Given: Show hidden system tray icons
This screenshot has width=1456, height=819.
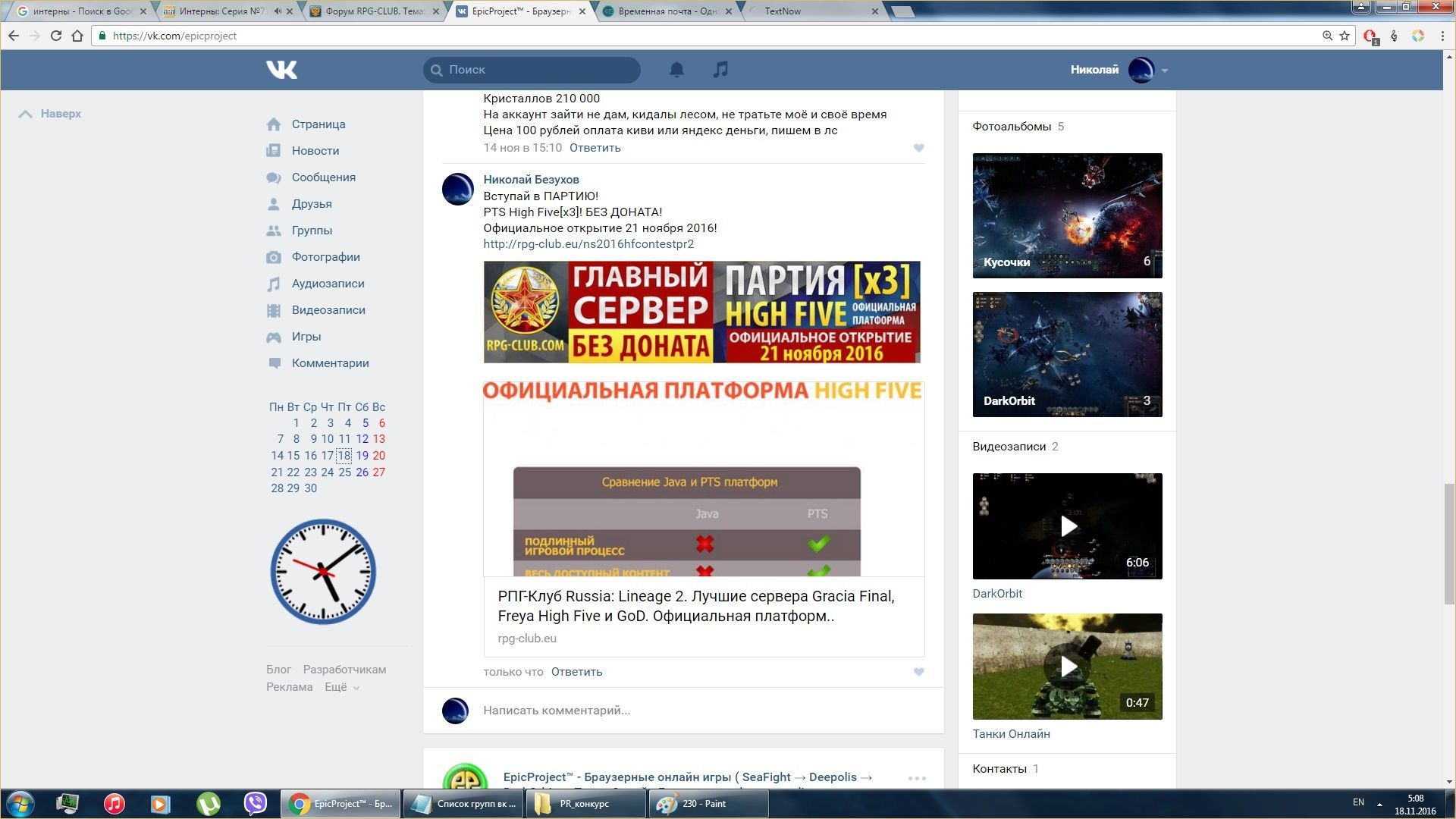Looking at the screenshot, I should click(1379, 804).
